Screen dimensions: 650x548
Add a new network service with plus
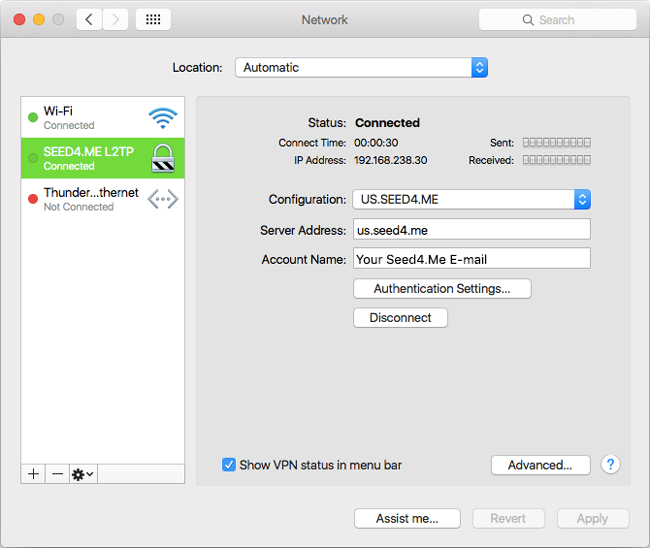33,474
